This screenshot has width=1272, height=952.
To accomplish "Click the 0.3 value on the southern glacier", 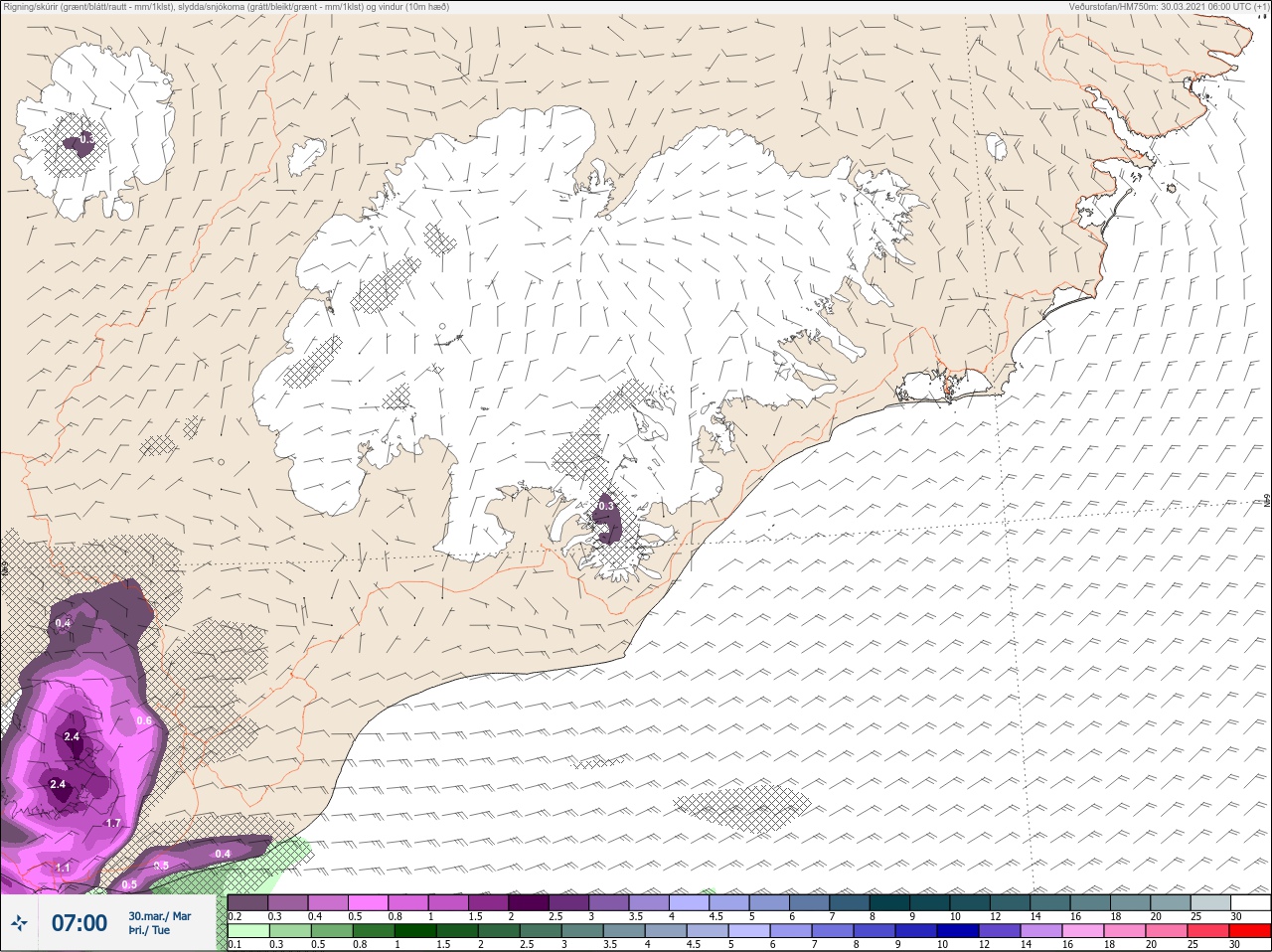I will 604,507.
